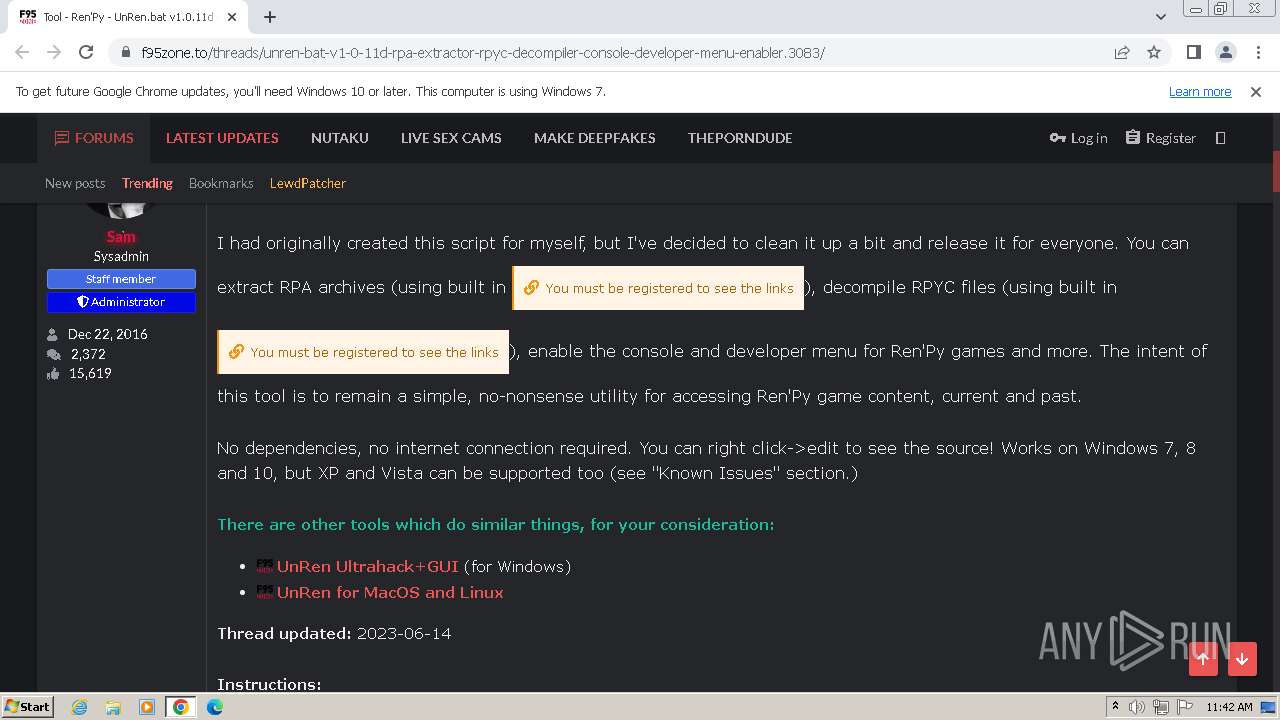This screenshot has width=1280, height=720.
Task: Open UnRen Ultrahack+GUI thread link
Action: point(367,566)
